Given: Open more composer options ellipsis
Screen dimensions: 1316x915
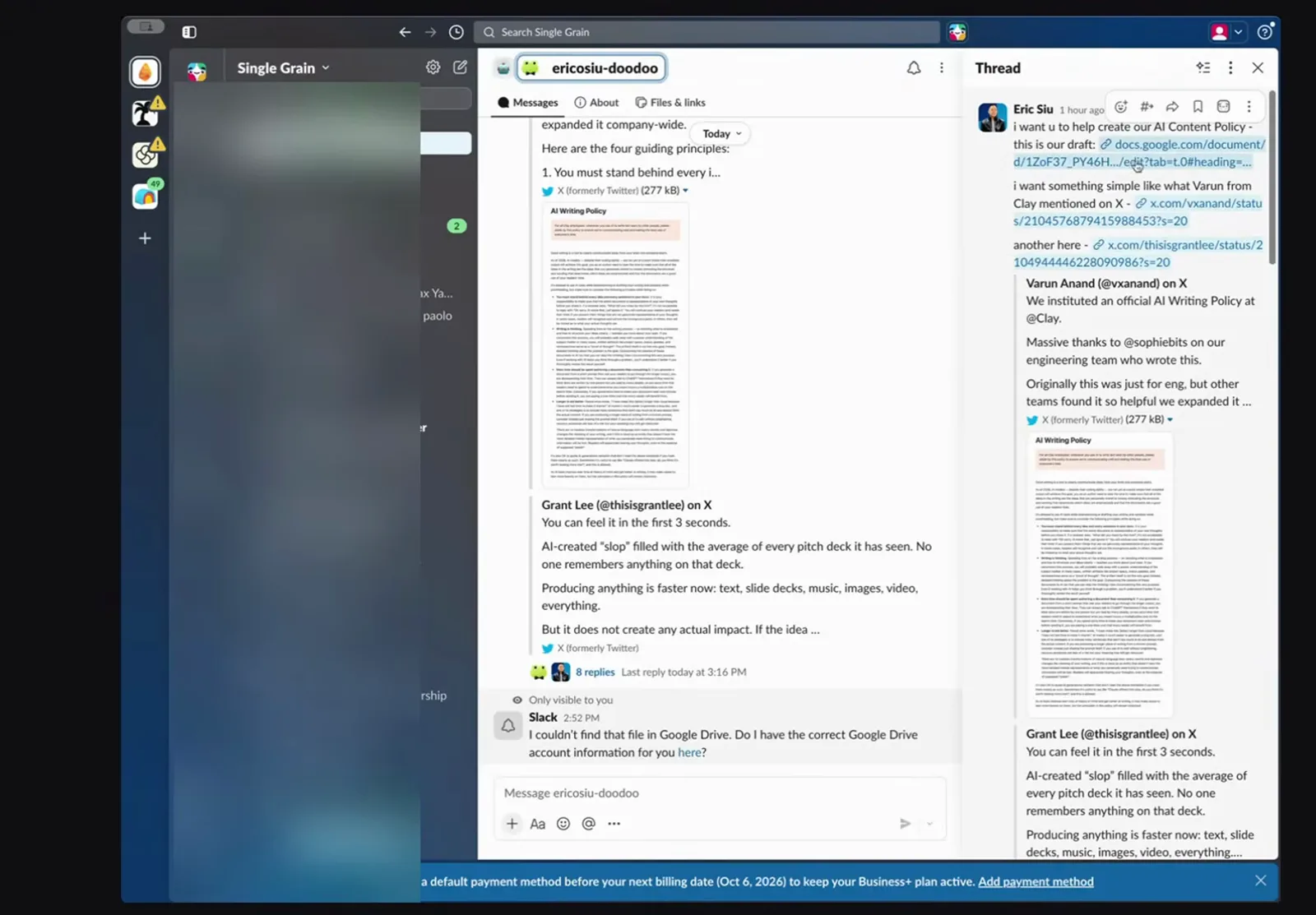Looking at the screenshot, I should click(x=614, y=824).
